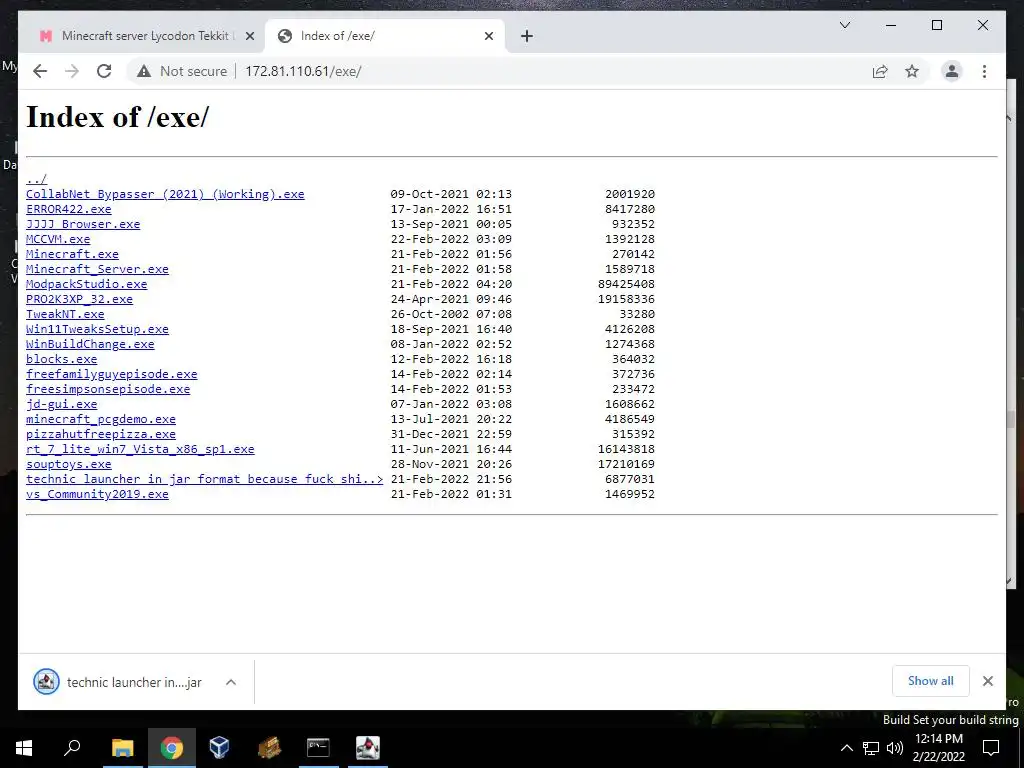Screen dimensions: 1024x768
Task: Open taskbar search magnifier
Action: (x=72, y=748)
